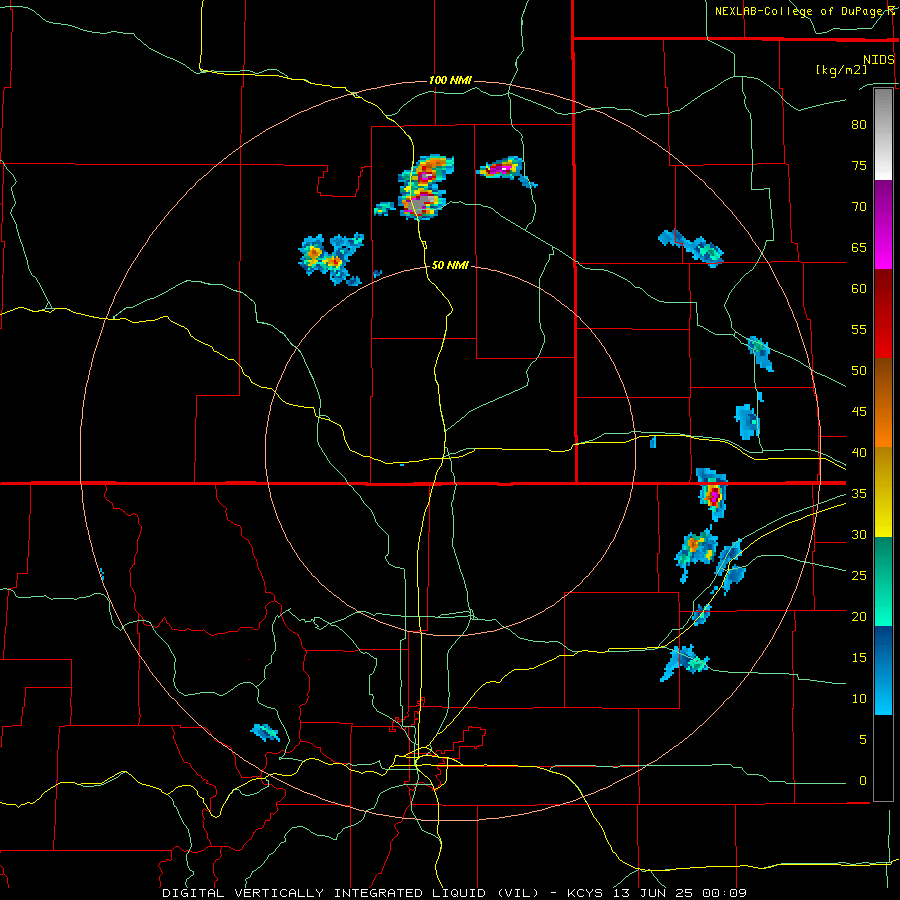900x900 pixels.
Task: Select the blue segment of the color bar
Action: [x=883, y=670]
